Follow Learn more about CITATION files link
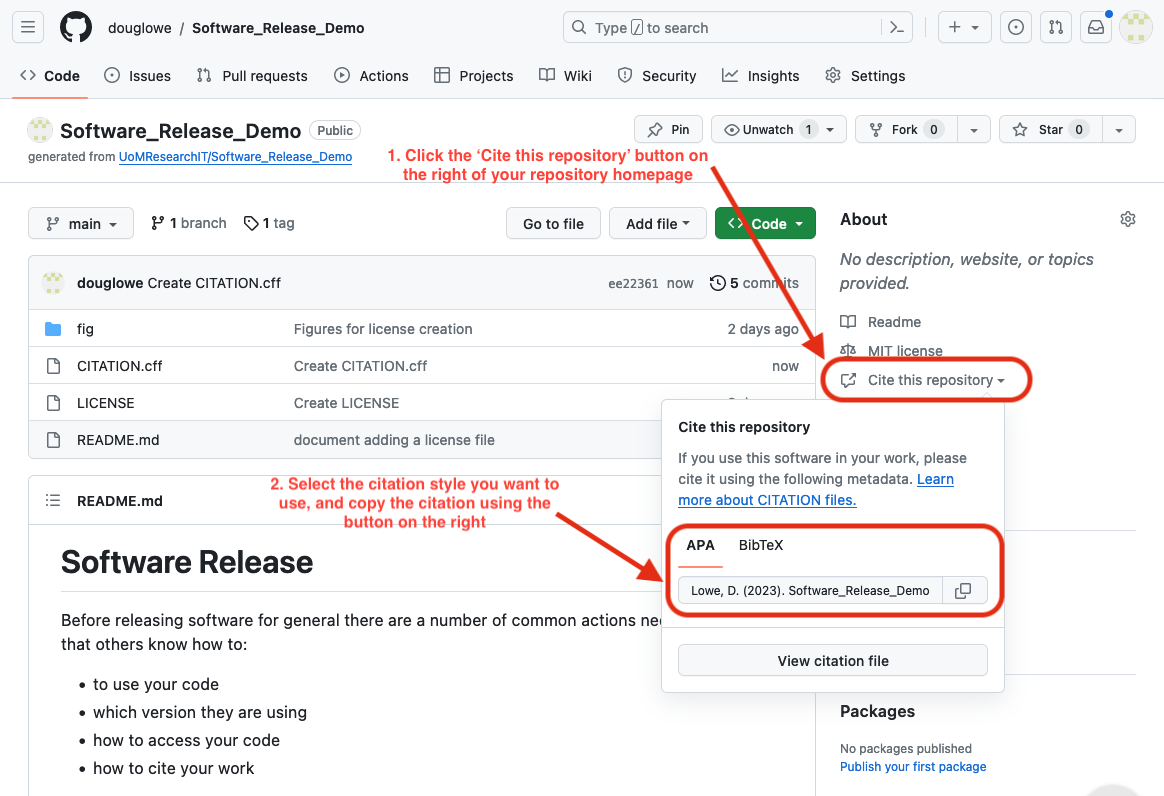The height and width of the screenshot is (796, 1164). tap(817, 489)
